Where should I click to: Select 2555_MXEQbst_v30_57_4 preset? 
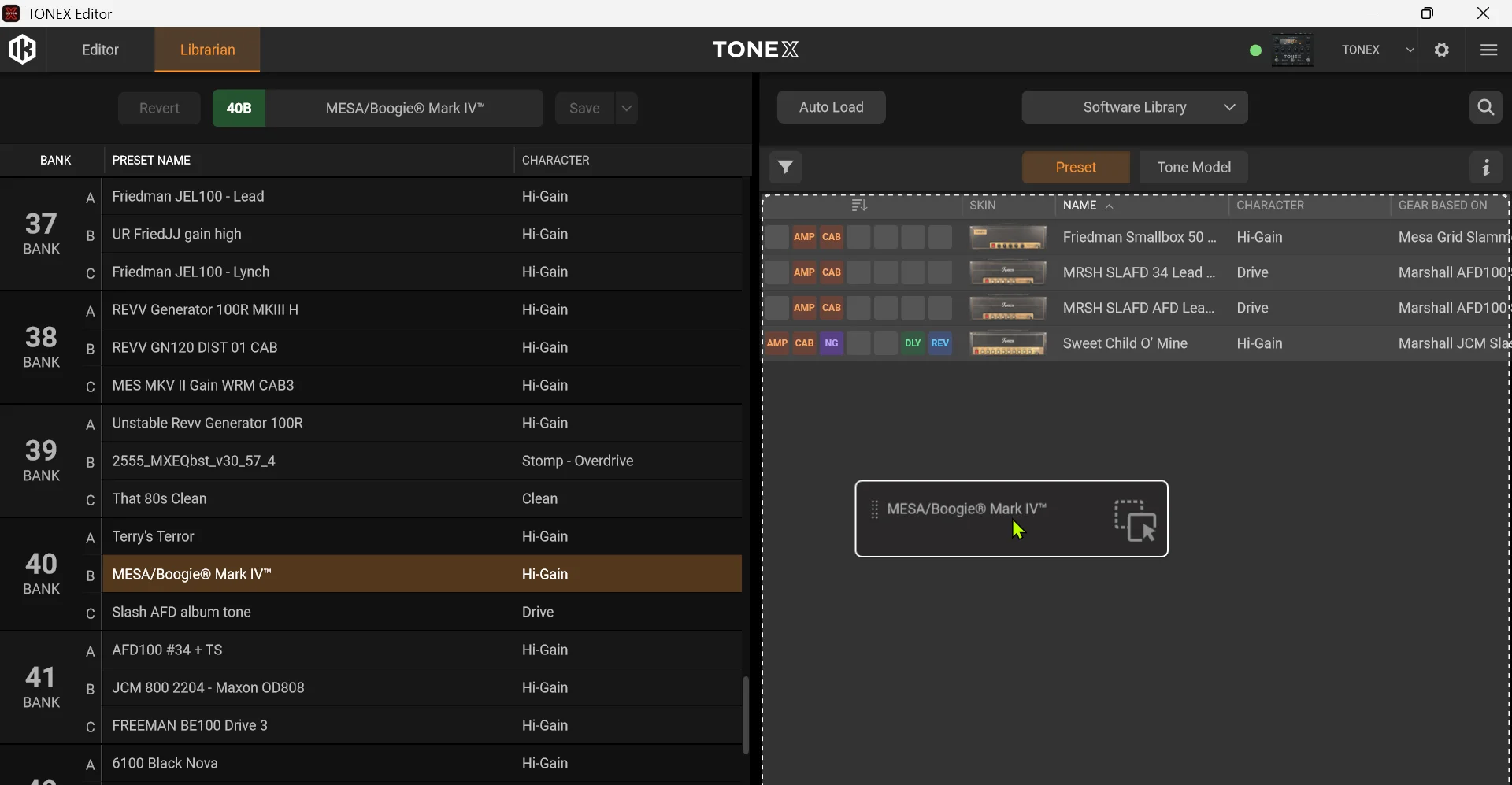[x=422, y=461]
